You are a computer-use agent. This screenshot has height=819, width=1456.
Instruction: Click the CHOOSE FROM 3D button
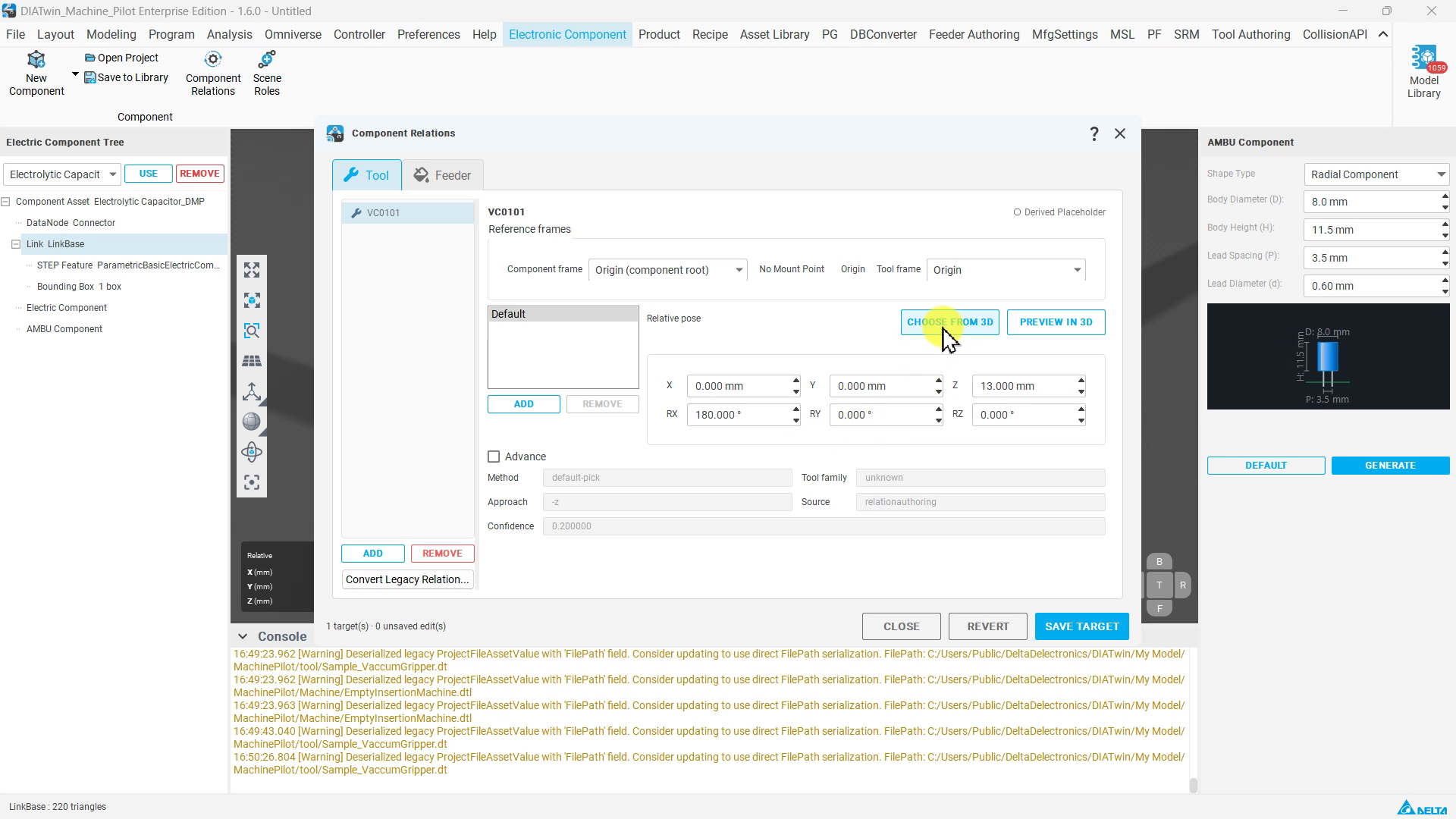(949, 322)
